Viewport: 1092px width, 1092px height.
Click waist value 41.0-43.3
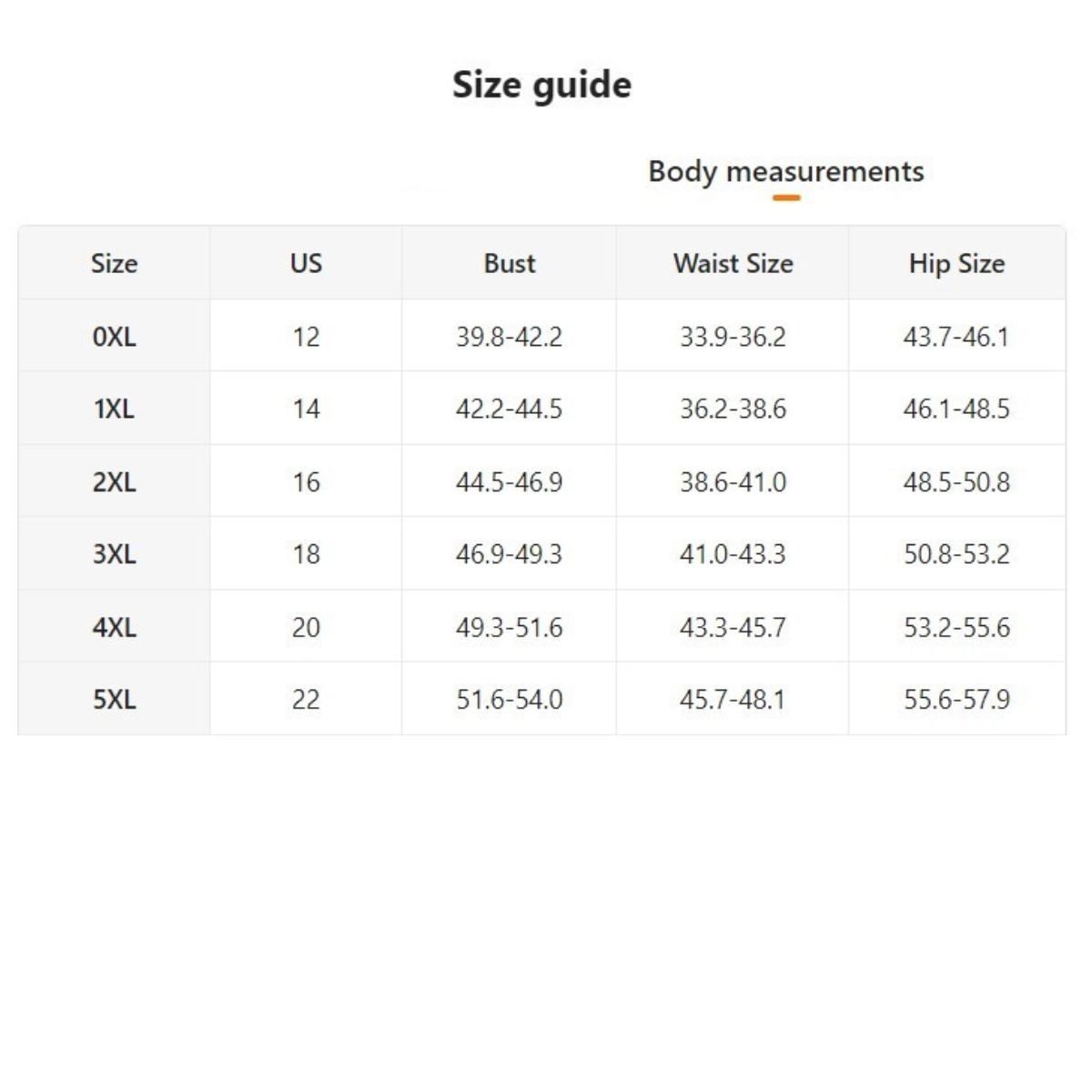point(733,554)
